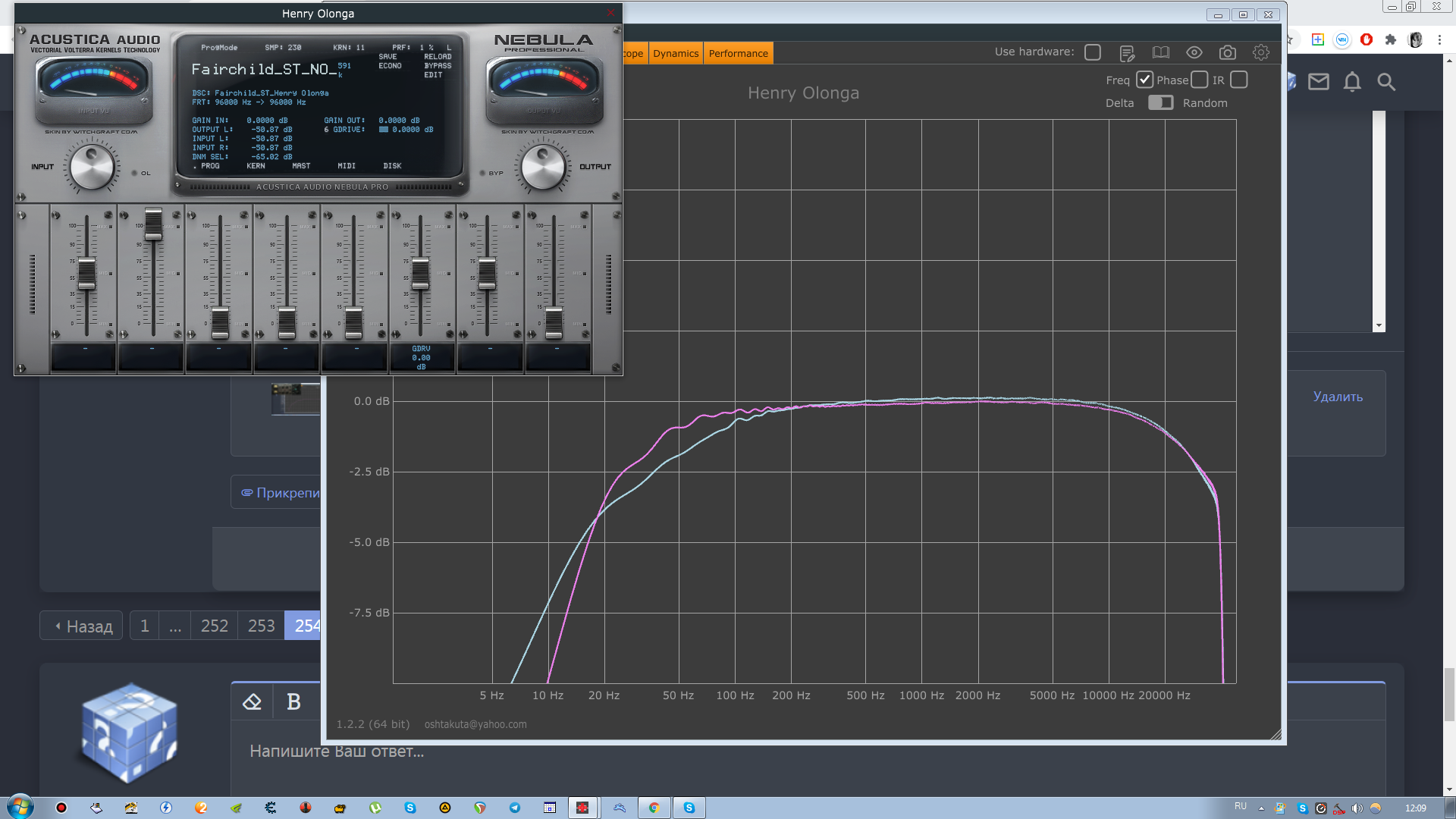Open forum notifications bell icon

point(1352,81)
